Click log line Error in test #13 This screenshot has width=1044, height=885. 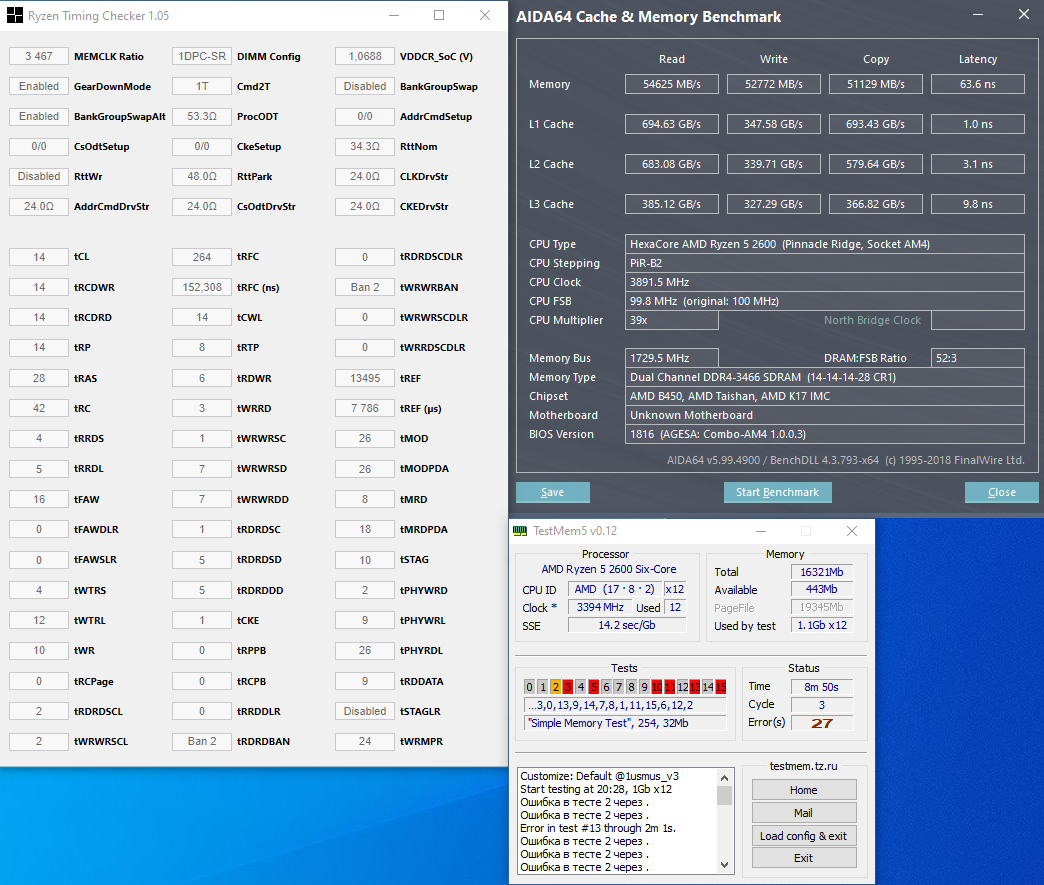tap(598, 828)
